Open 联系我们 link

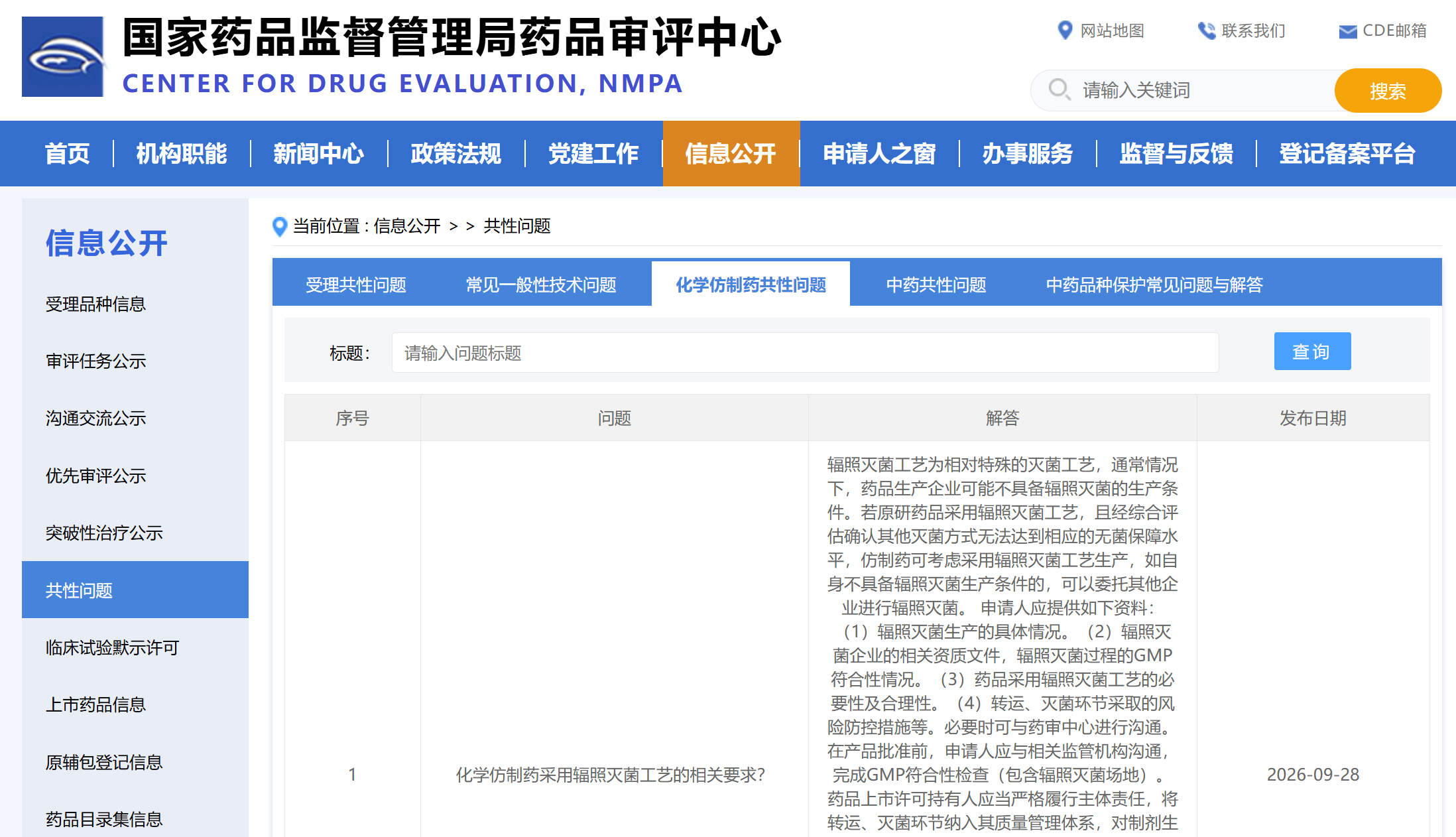1253,31
